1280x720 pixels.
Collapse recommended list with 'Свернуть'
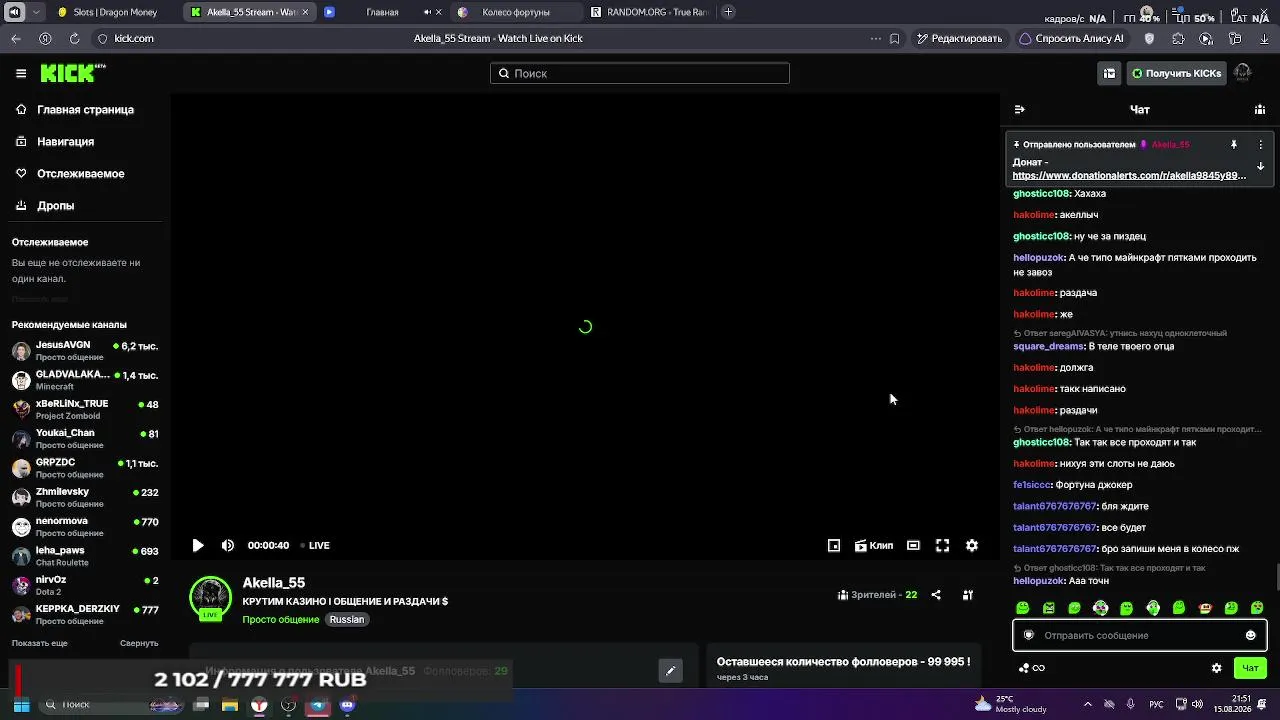click(x=139, y=643)
